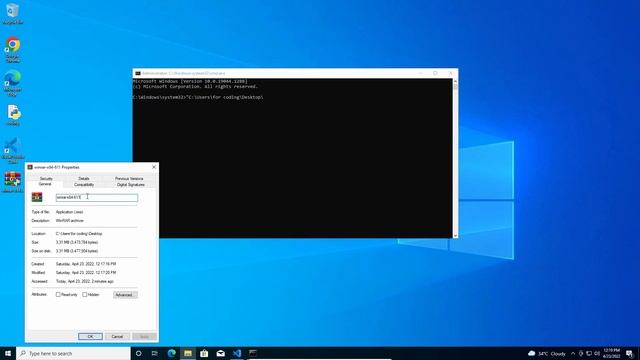Image resolution: width=640 pixels, height=360 pixels.
Task: Open Google Chrome desktop shortcut
Action: (13, 49)
